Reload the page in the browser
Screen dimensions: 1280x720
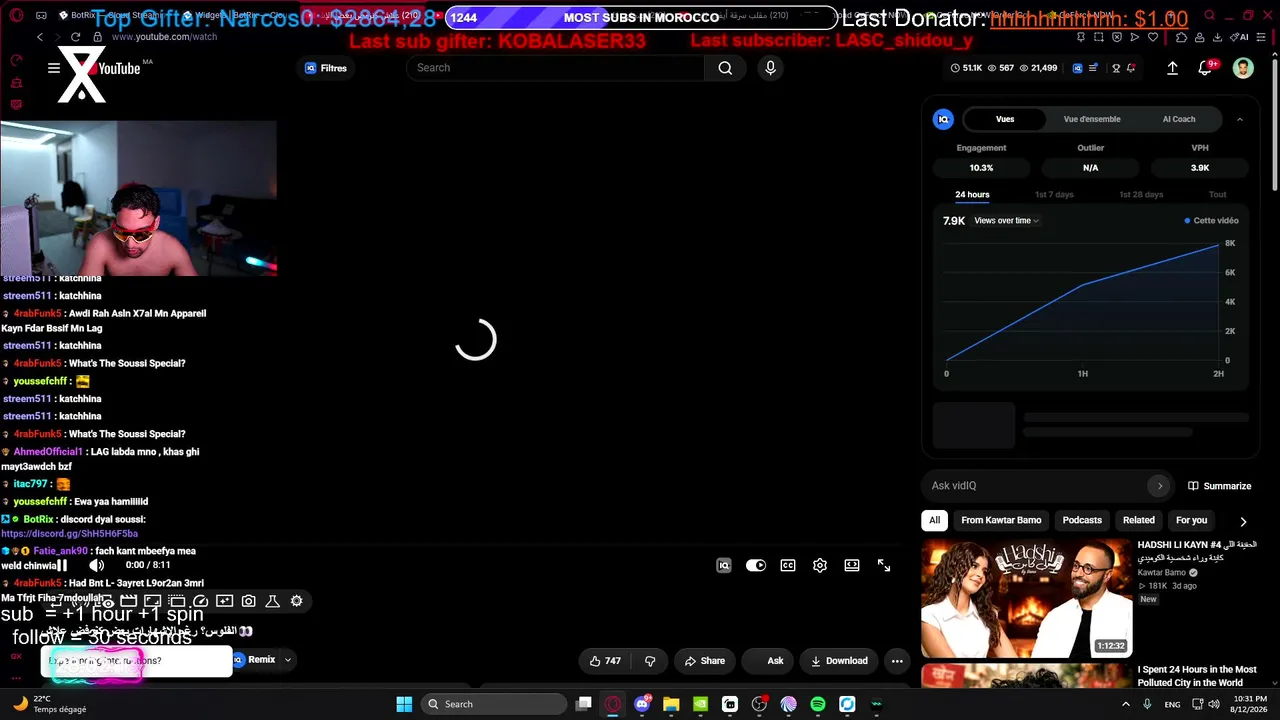pyautogui.click(x=75, y=37)
